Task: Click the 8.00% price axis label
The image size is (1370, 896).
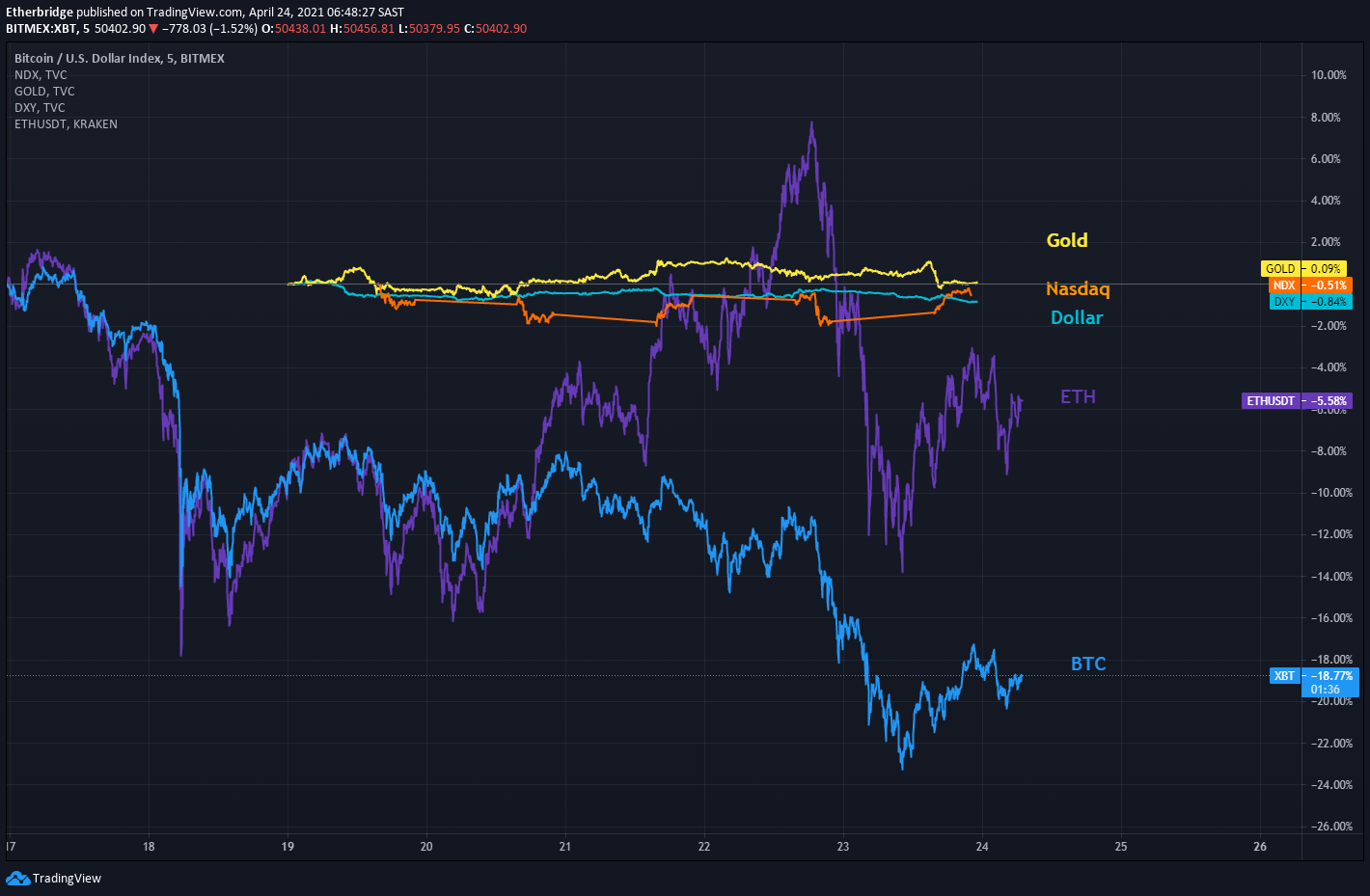Action: coord(1326,118)
